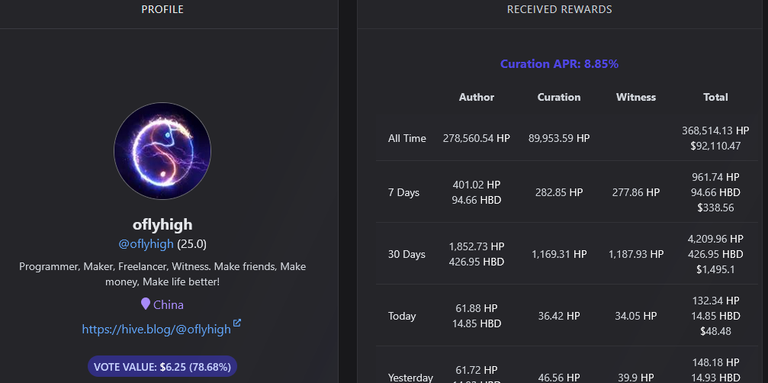The image size is (768, 383).
Task: Click the Today row label
Action: (x=402, y=316)
